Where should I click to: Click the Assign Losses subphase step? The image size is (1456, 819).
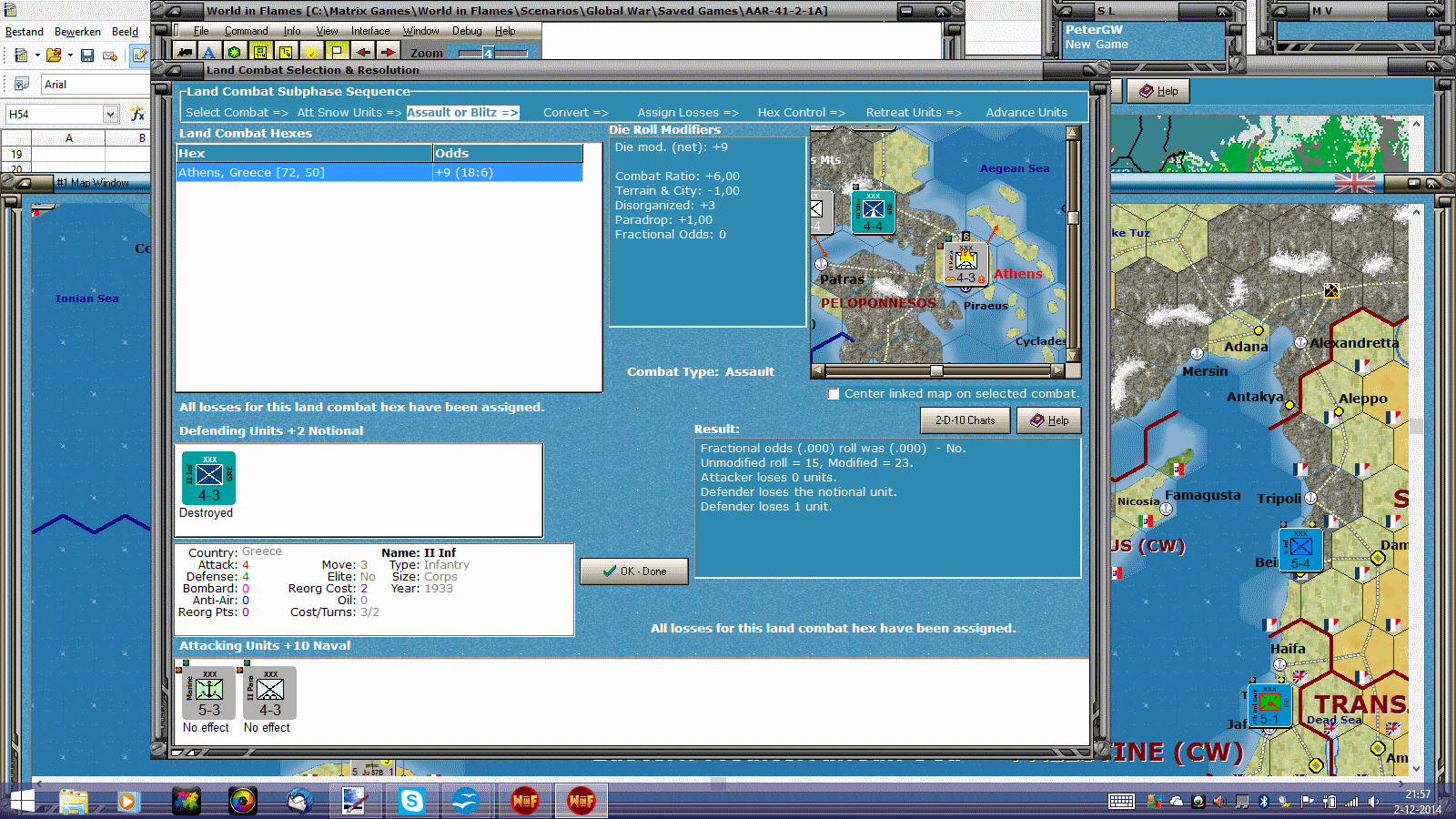(x=688, y=113)
